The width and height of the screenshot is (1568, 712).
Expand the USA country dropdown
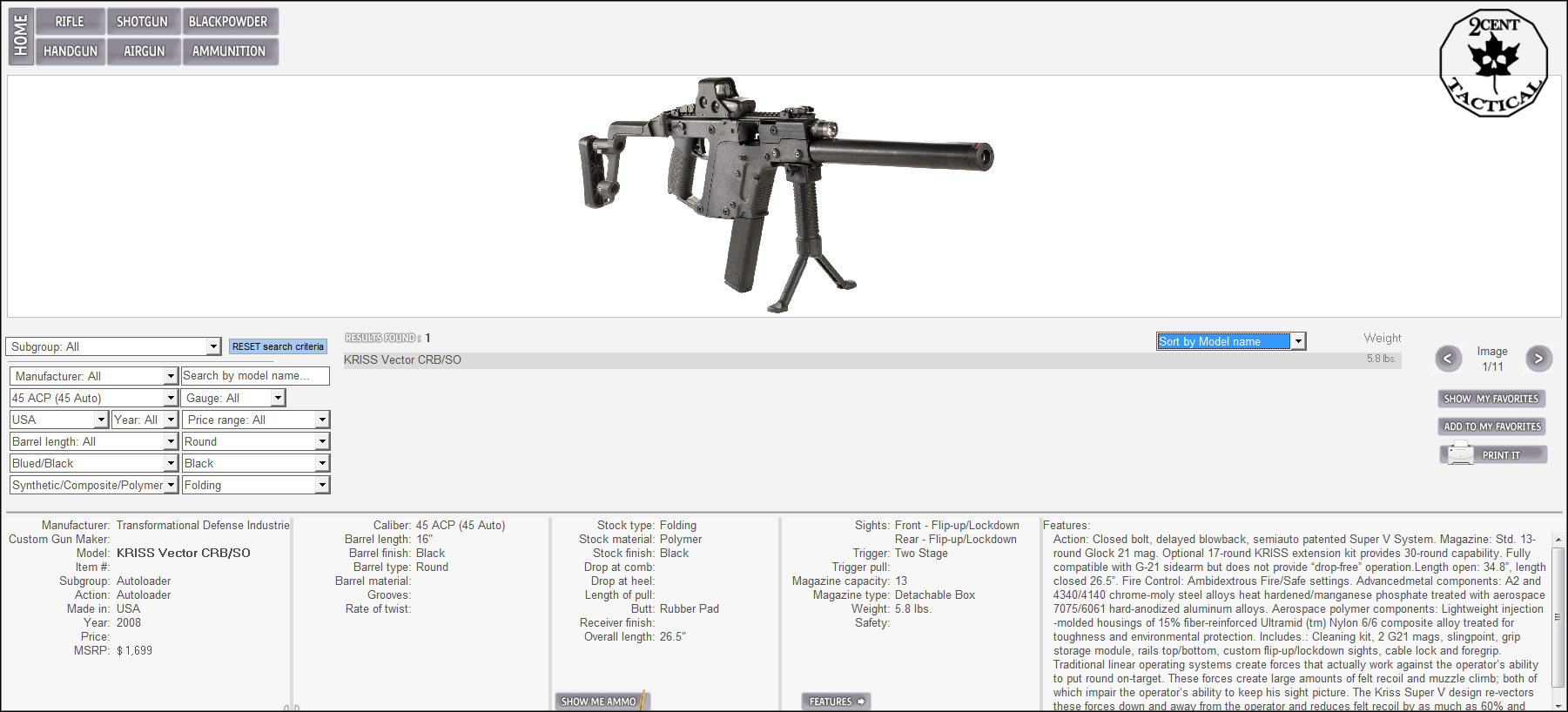[101, 420]
